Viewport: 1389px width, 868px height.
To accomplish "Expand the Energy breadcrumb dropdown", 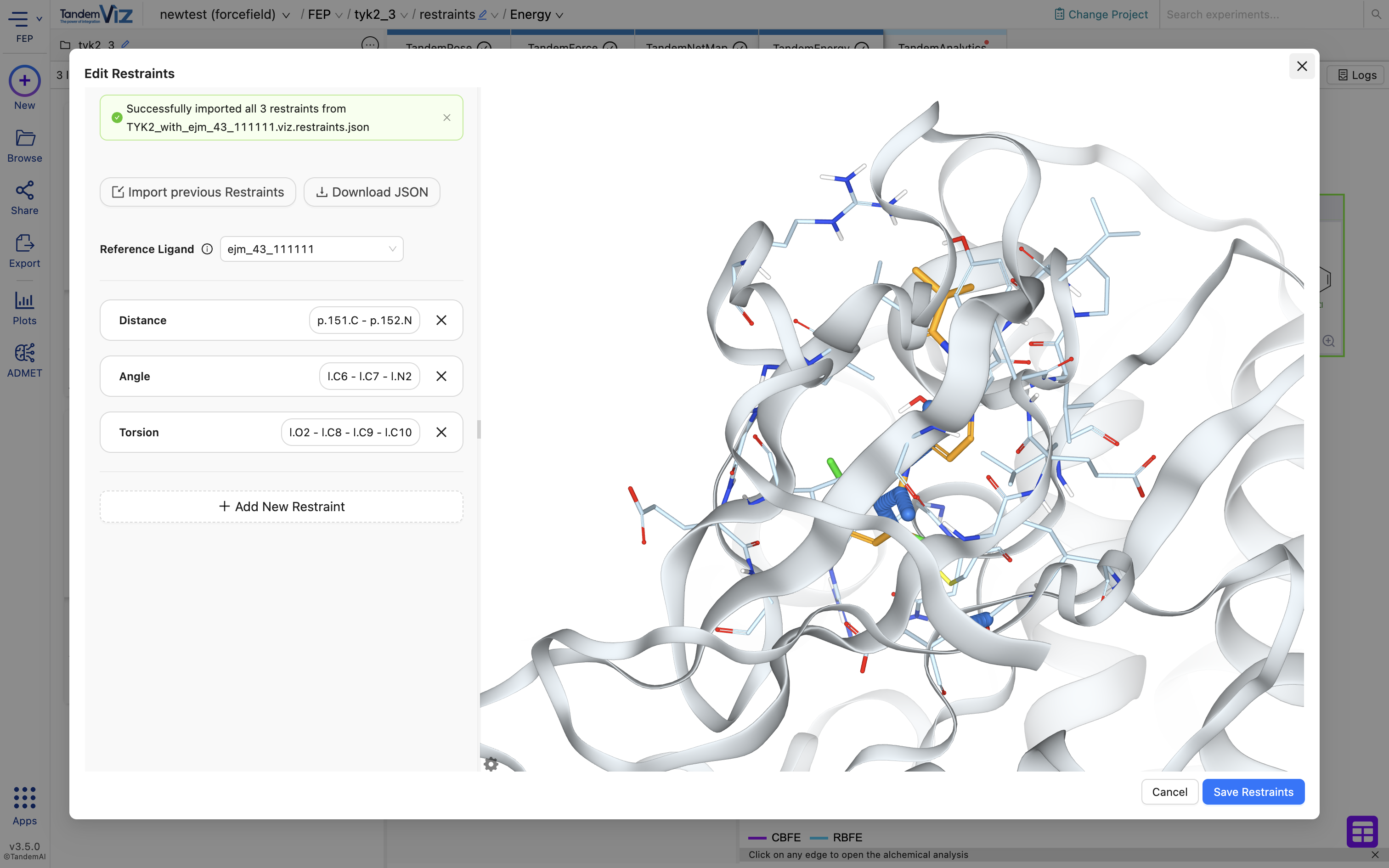I will pyautogui.click(x=559, y=16).
